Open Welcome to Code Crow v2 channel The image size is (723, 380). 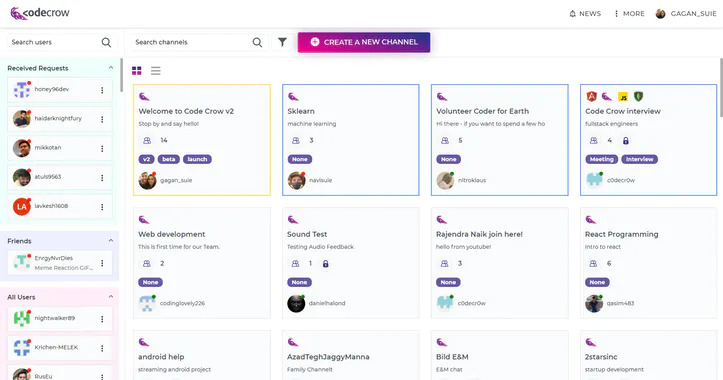click(x=202, y=140)
